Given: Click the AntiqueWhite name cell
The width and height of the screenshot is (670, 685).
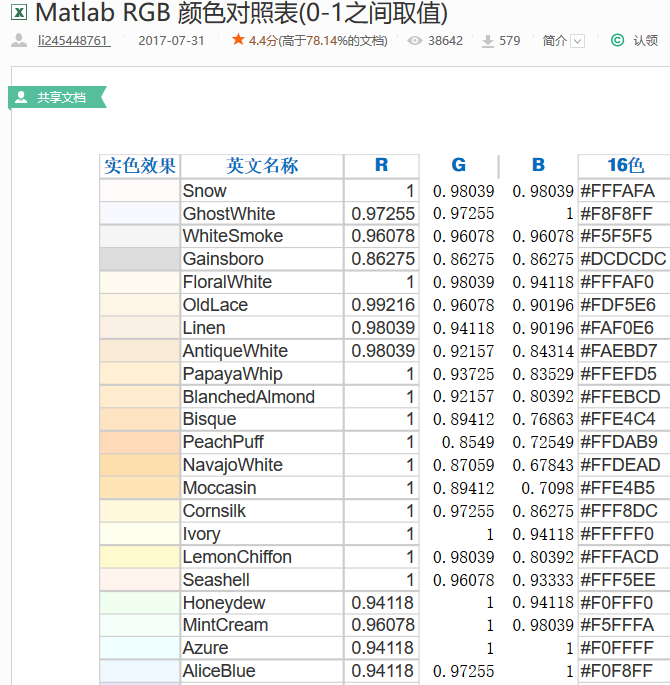Looking at the screenshot, I should 262,351.
